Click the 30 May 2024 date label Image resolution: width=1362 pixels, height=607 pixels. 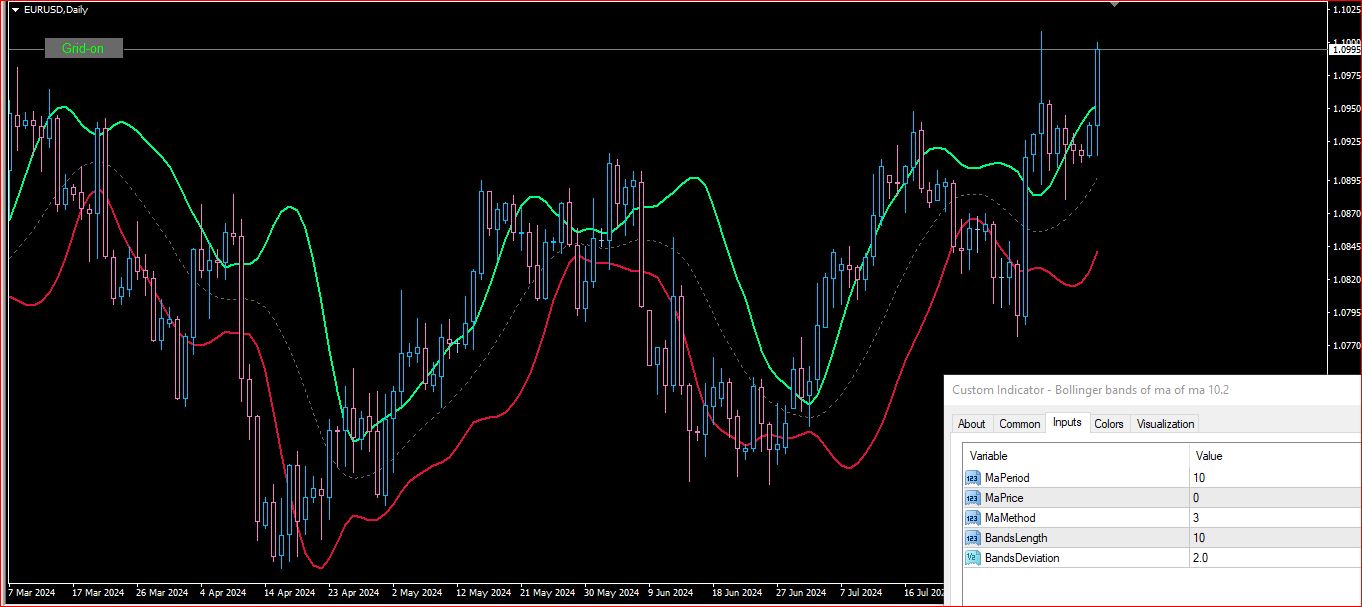point(611,593)
